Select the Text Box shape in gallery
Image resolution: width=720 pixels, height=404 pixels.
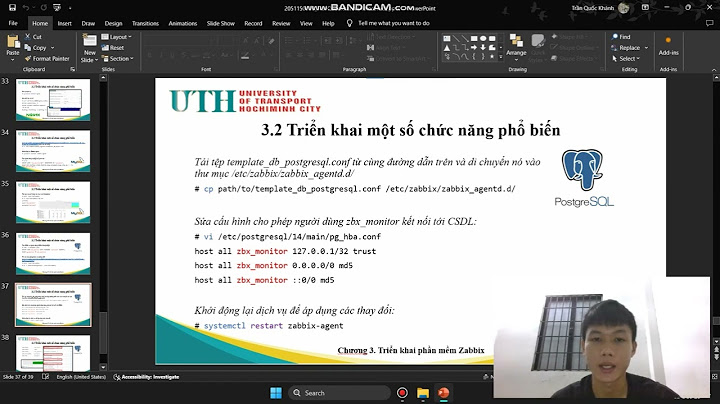click(x=446, y=39)
